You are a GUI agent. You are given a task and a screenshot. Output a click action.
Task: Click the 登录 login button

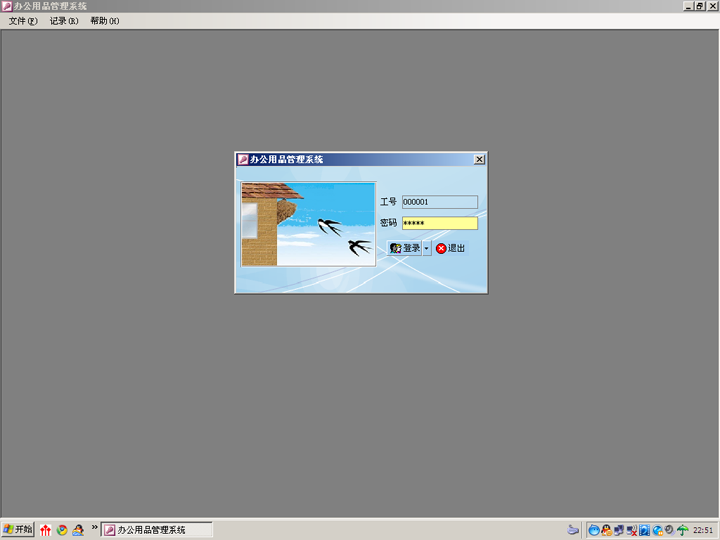[405, 248]
